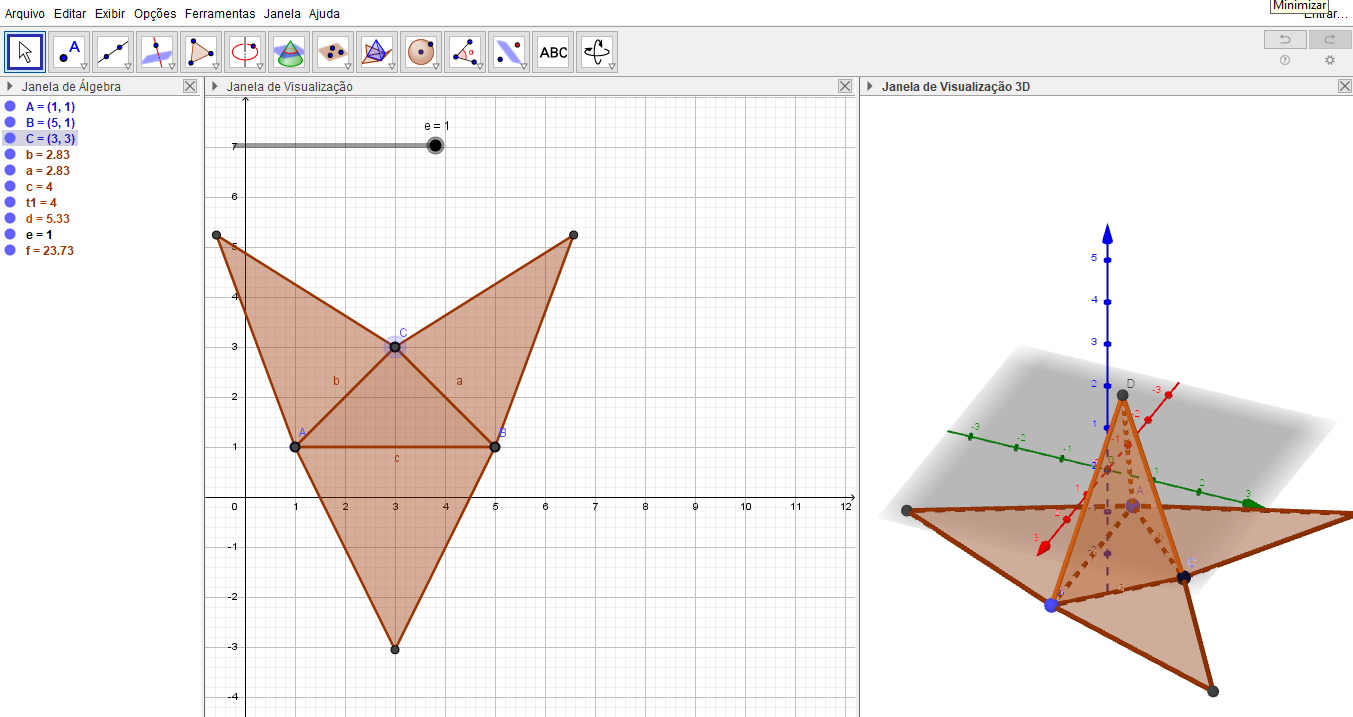Toggle visibility of slider e = 1
Viewport: 1353px width, 717px height.
click(10, 234)
